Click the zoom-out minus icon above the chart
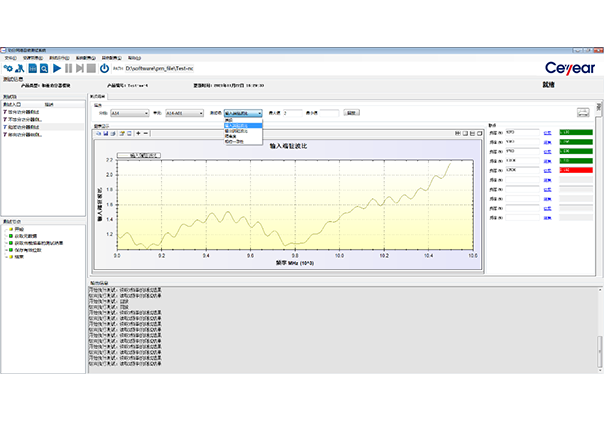 147,133
